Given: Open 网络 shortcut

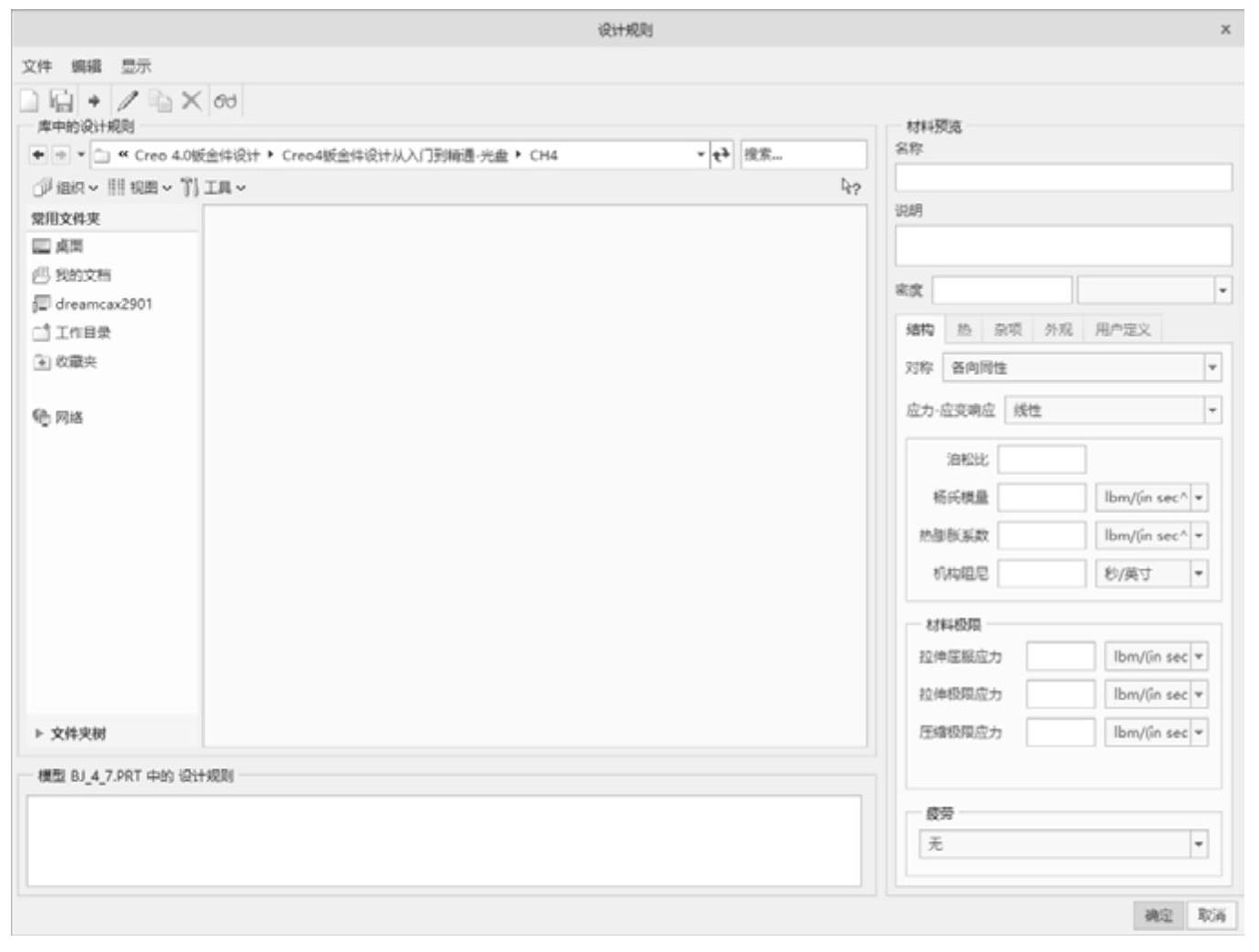Looking at the screenshot, I should [58, 418].
